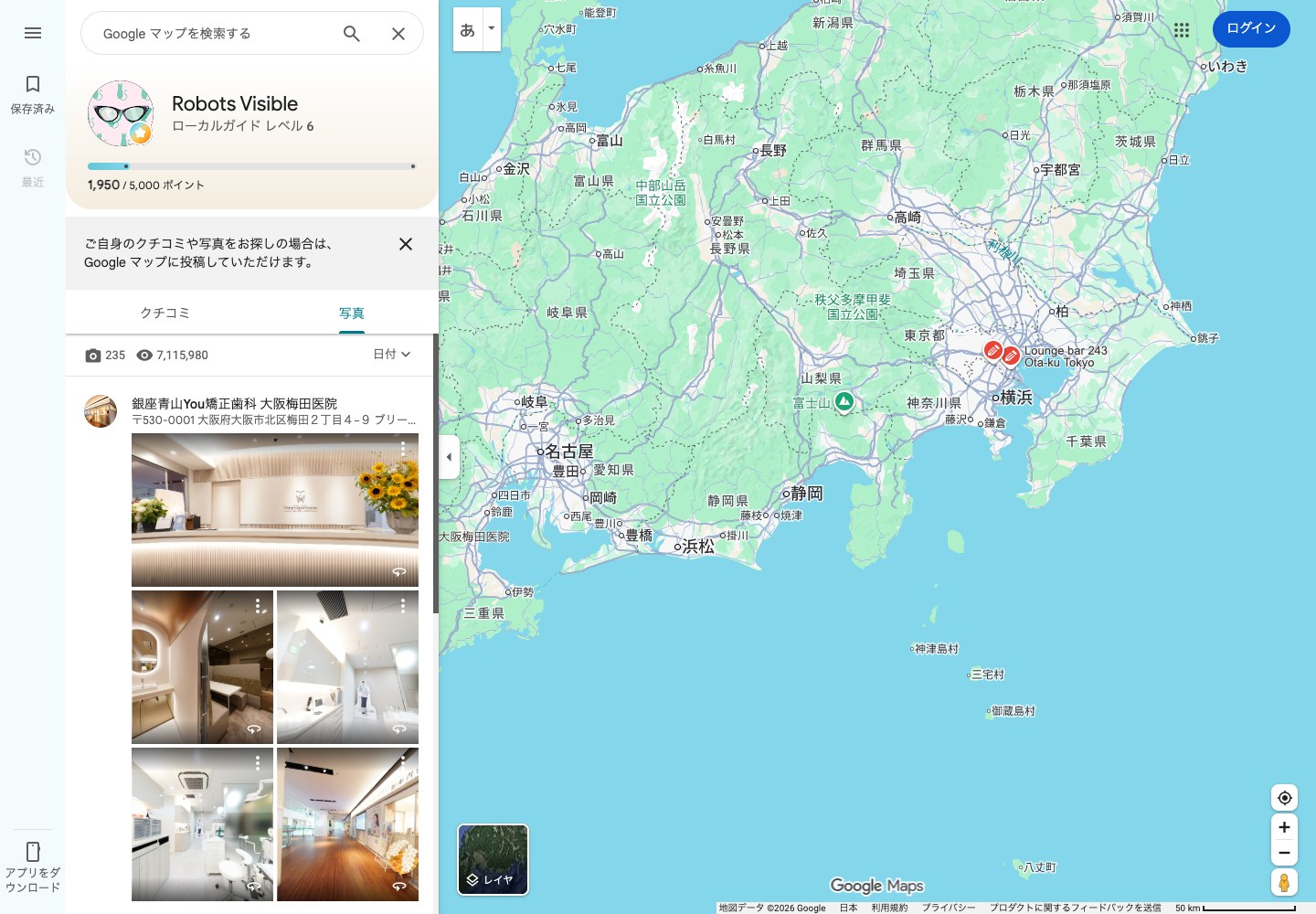Image resolution: width=1316 pixels, height=914 pixels.
Task: Open 銀座青山You矯正歯科 大阪梅田医院 place title
Action: (x=234, y=403)
